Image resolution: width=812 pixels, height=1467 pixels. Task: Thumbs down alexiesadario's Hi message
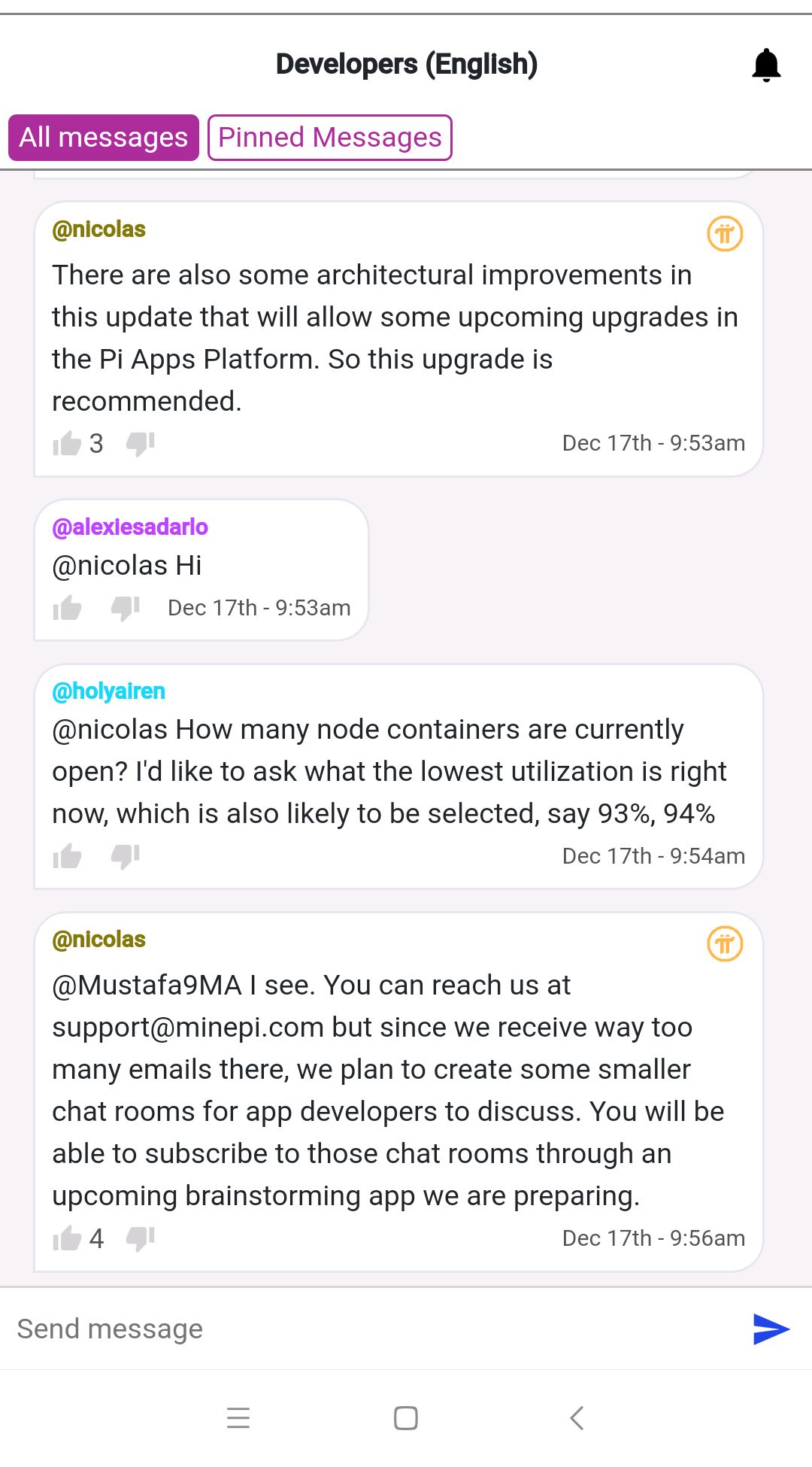pos(126,608)
